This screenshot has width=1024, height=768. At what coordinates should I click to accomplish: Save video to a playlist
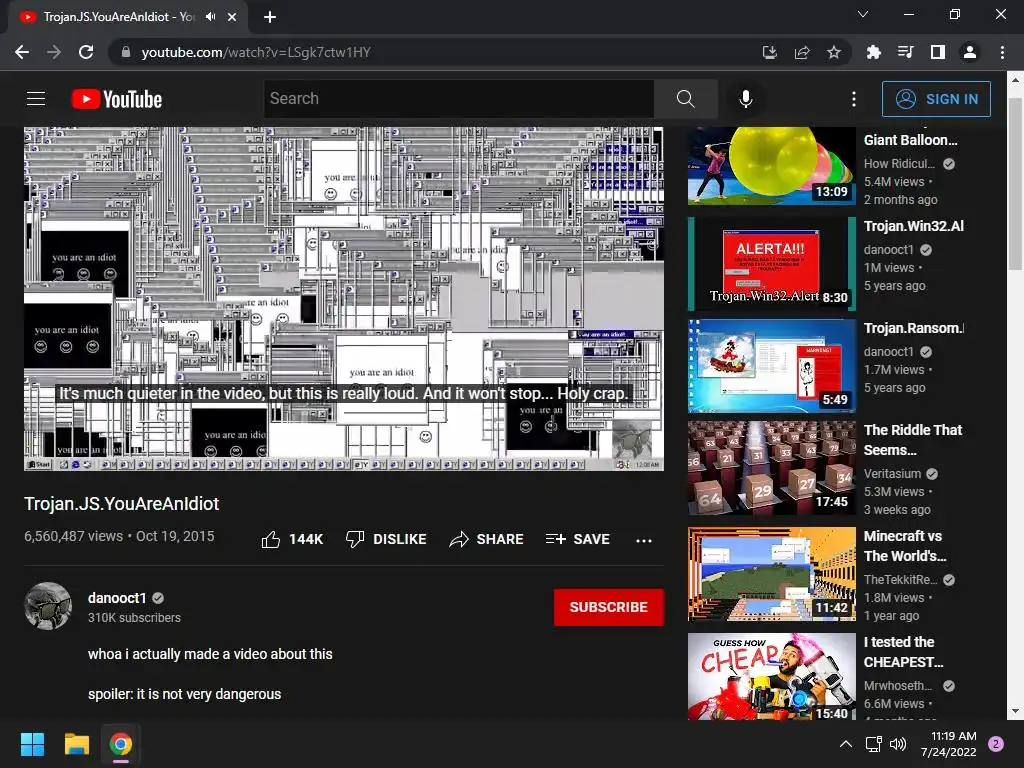(578, 539)
